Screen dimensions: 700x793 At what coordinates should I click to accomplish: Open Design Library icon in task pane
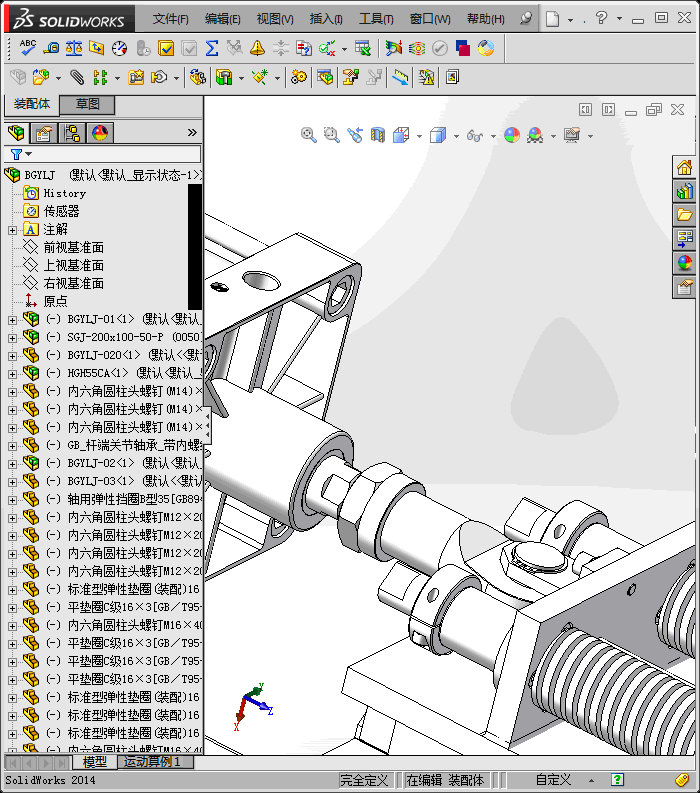(x=684, y=191)
